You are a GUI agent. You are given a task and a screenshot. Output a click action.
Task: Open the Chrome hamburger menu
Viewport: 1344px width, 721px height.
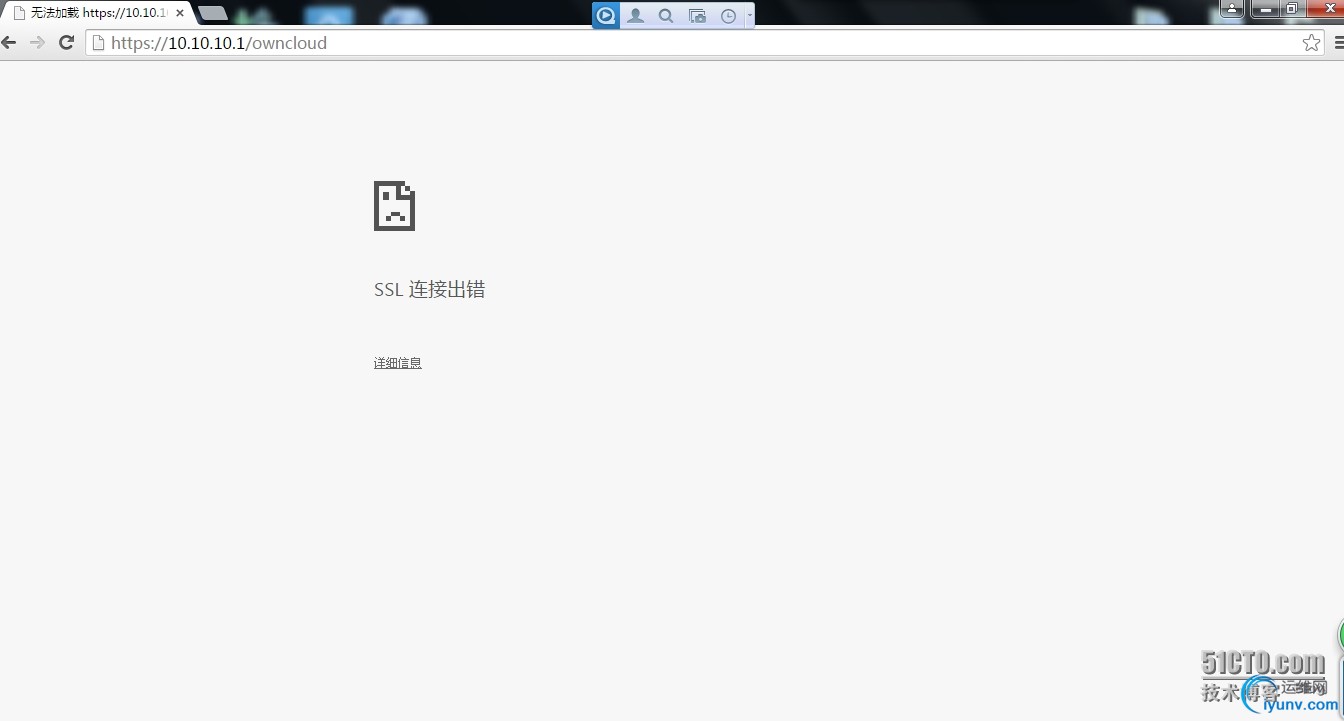(x=1339, y=43)
